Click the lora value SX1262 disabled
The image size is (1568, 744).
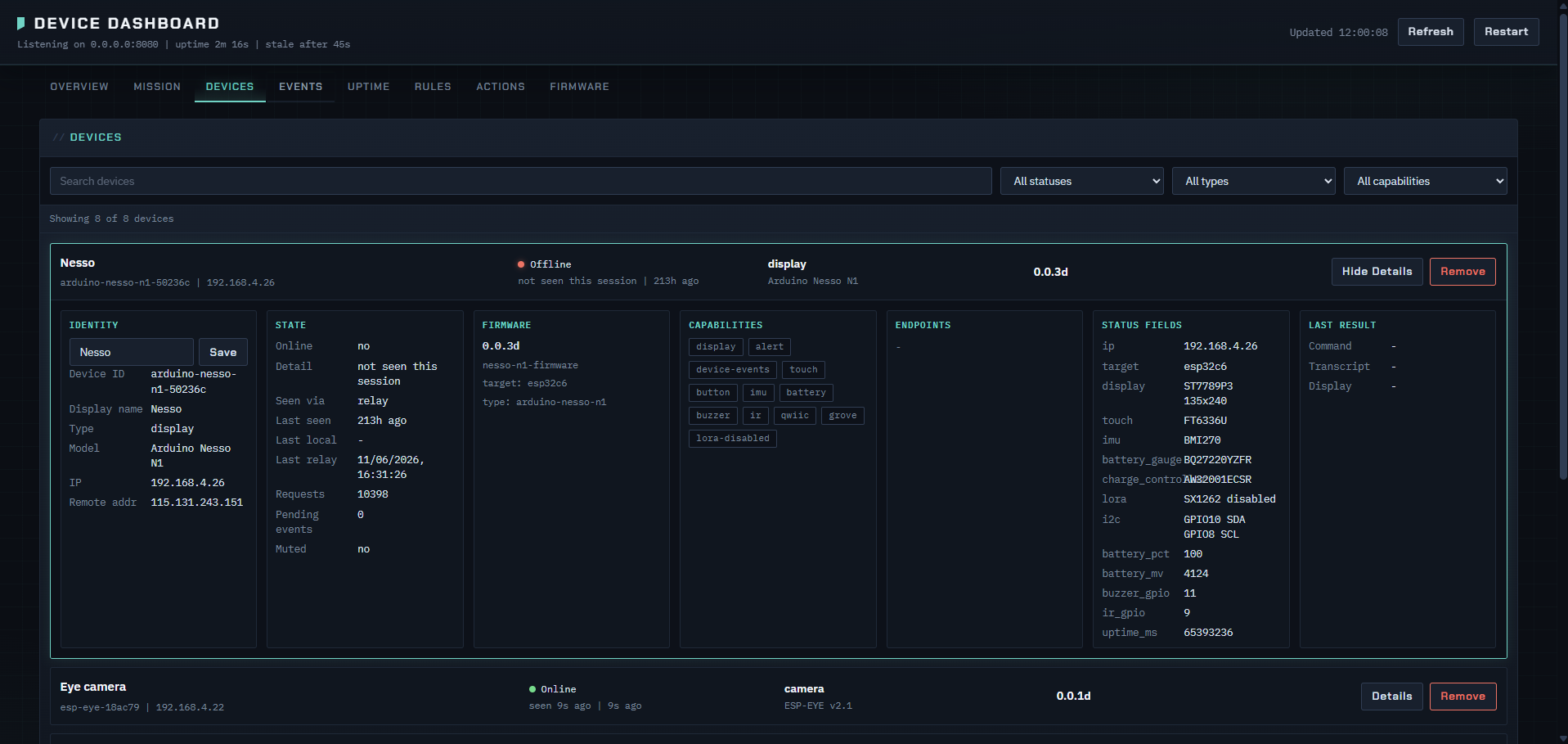pyautogui.click(x=1229, y=499)
